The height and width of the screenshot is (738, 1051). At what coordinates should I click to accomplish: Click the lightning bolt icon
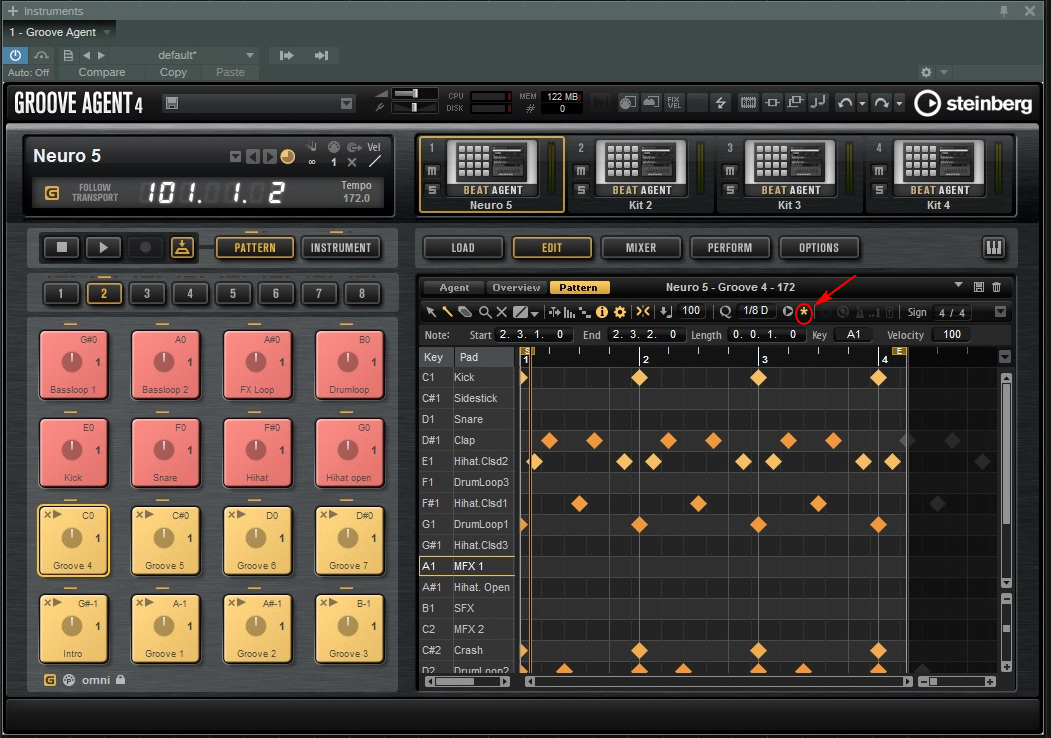[x=721, y=103]
